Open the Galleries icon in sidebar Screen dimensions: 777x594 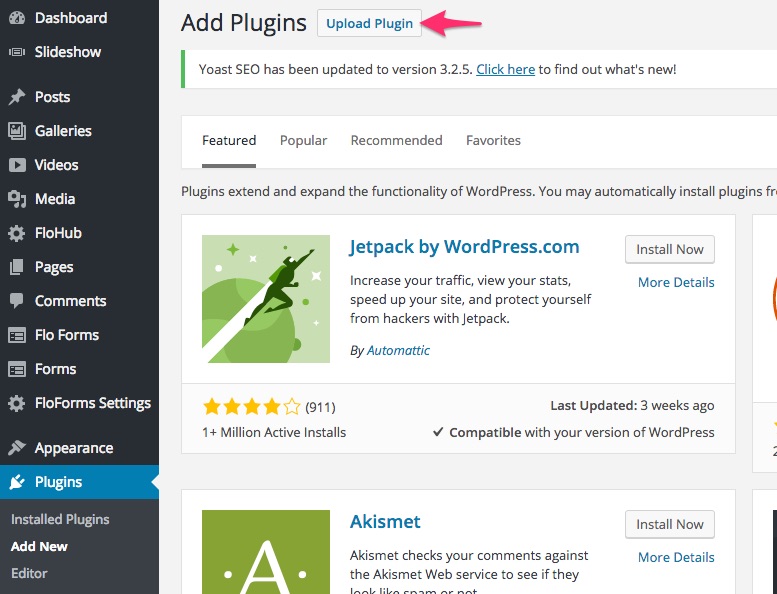(x=17, y=131)
